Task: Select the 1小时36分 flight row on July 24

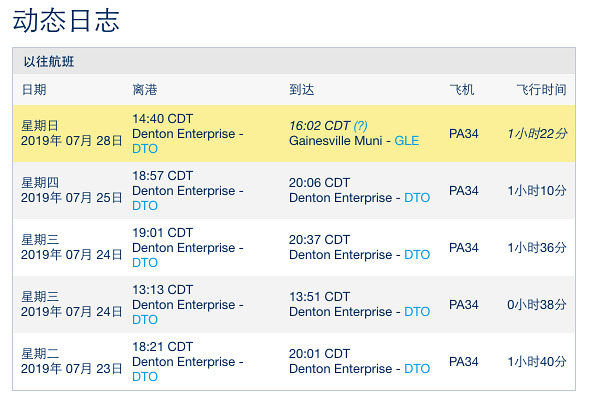Action: 294,248
